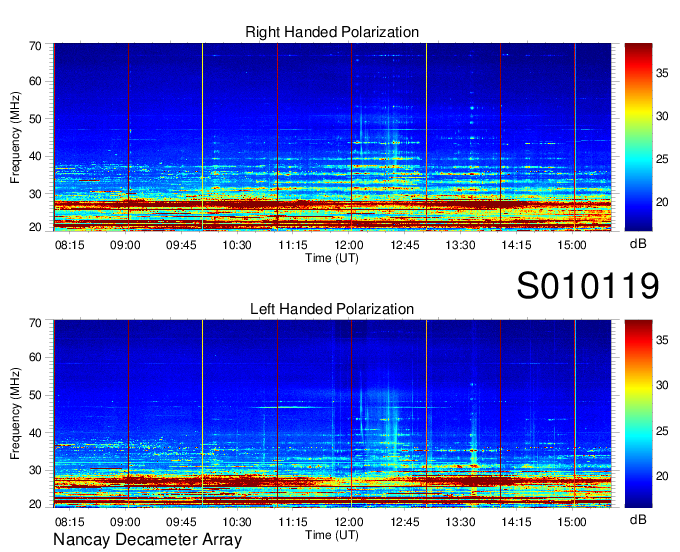This screenshot has width=680, height=552.
Task: Click the "09:00" tick on Right Handed time axis
Action: (x=125, y=245)
